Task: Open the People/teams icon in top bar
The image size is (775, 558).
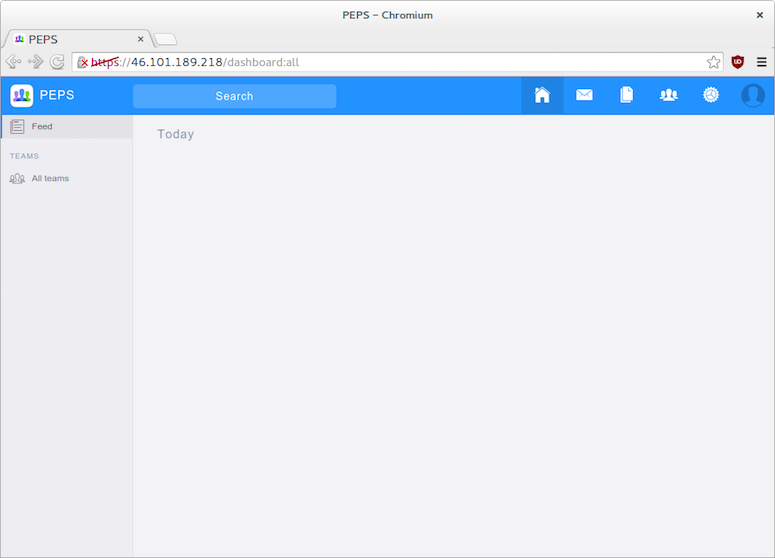Action: [x=669, y=94]
